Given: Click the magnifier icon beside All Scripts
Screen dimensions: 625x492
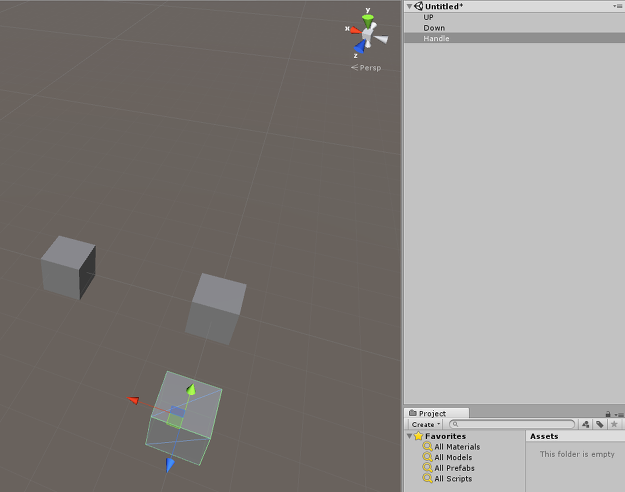Looking at the screenshot, I should [428, 478].
